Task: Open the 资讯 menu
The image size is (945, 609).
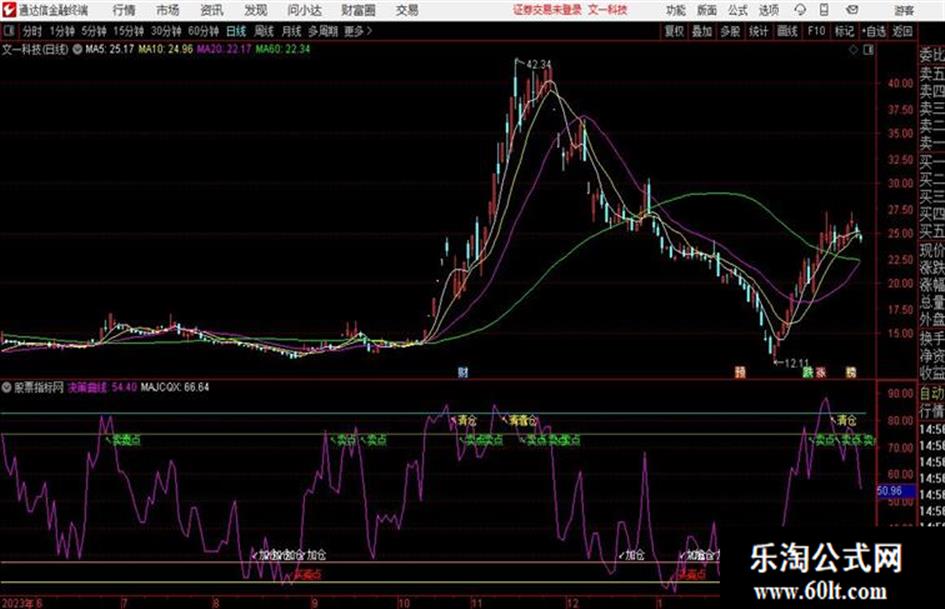Action: [x=212, y=10]
